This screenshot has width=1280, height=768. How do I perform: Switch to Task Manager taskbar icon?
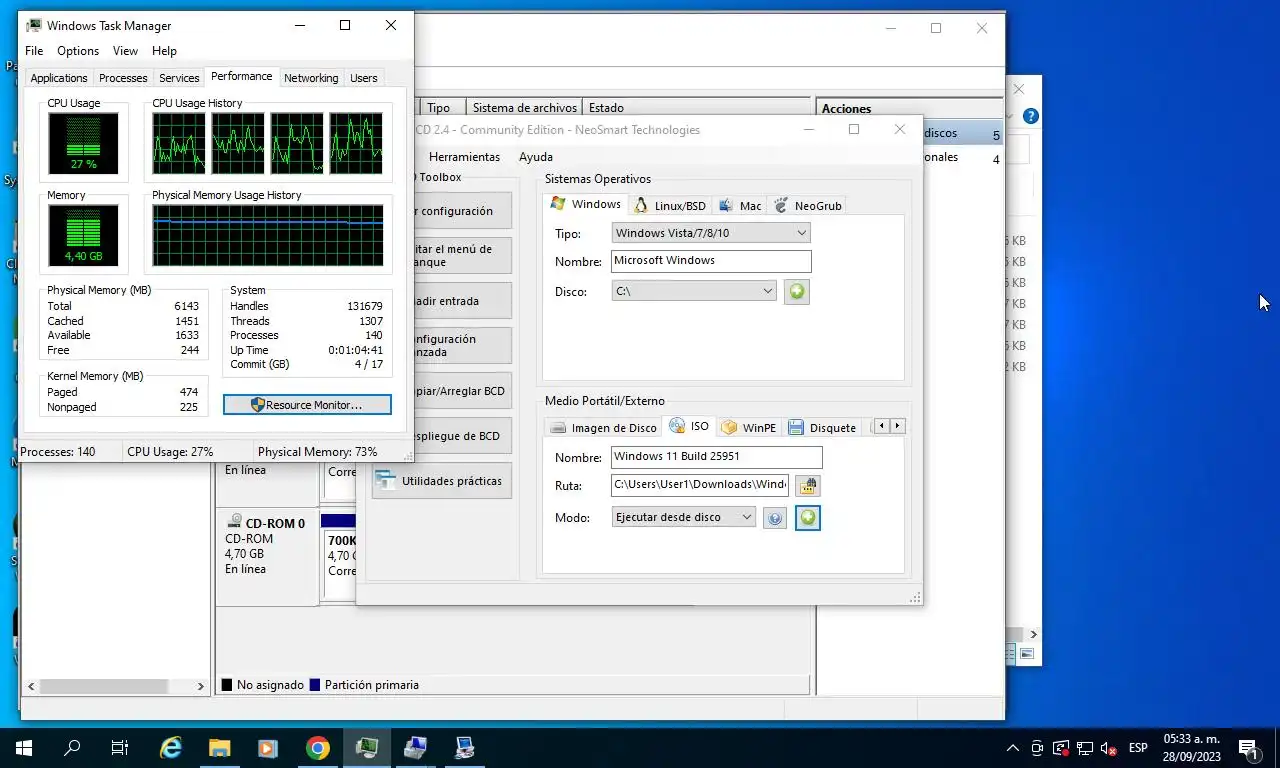pos(366,747)
